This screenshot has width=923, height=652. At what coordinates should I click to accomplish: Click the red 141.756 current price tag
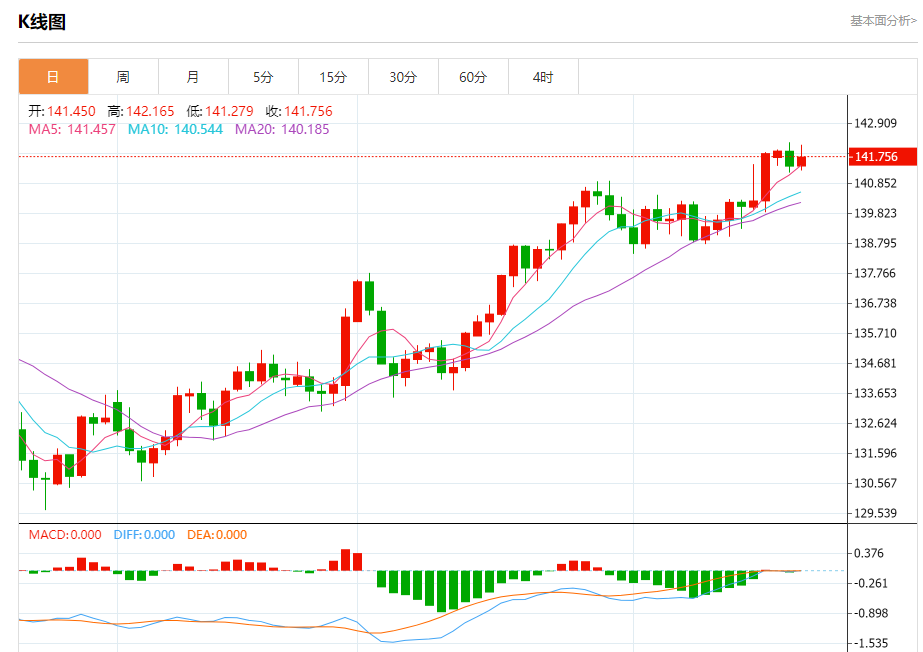[x=874, y=157]
